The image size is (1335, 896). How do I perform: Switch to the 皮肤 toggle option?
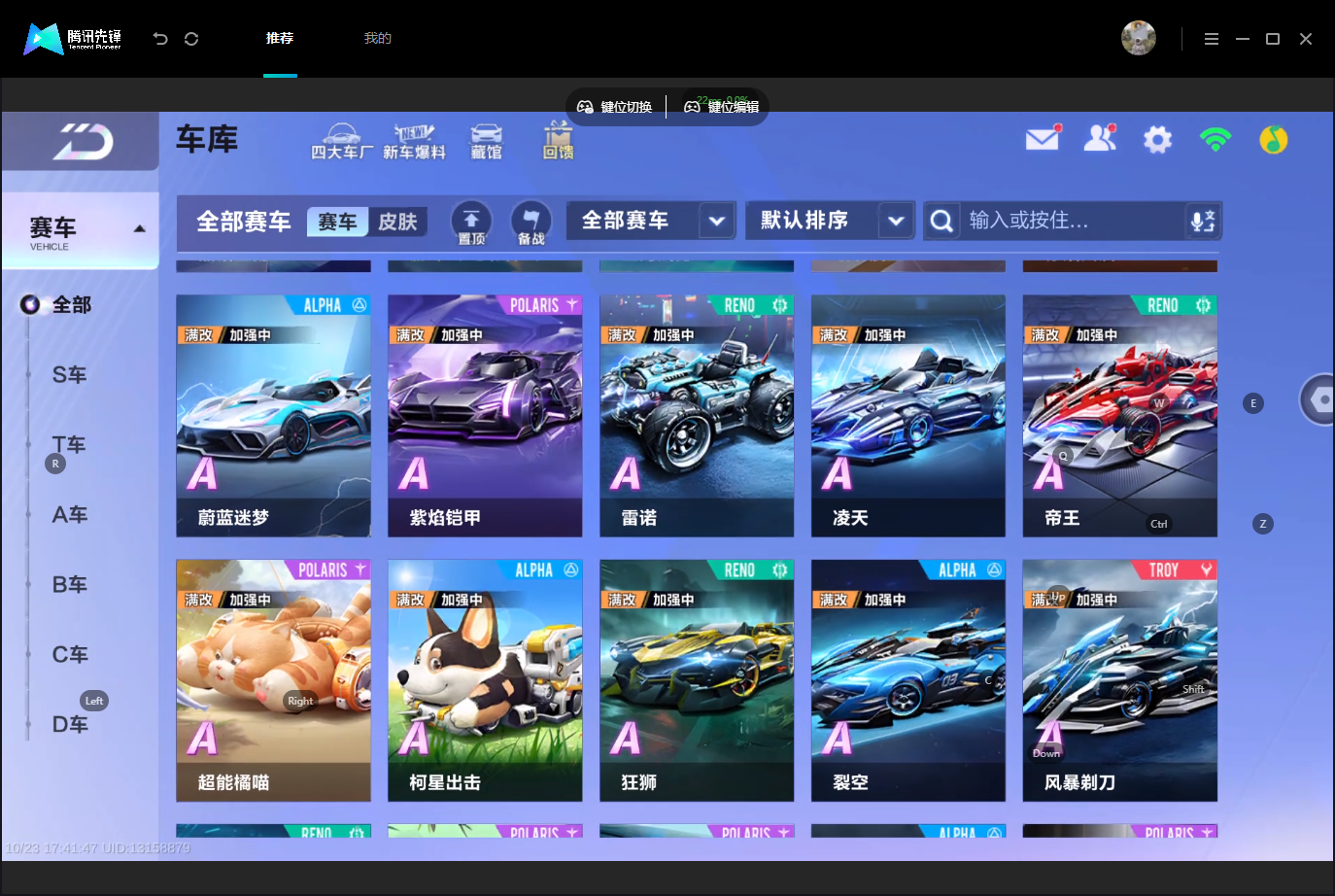tap(397, 222)
